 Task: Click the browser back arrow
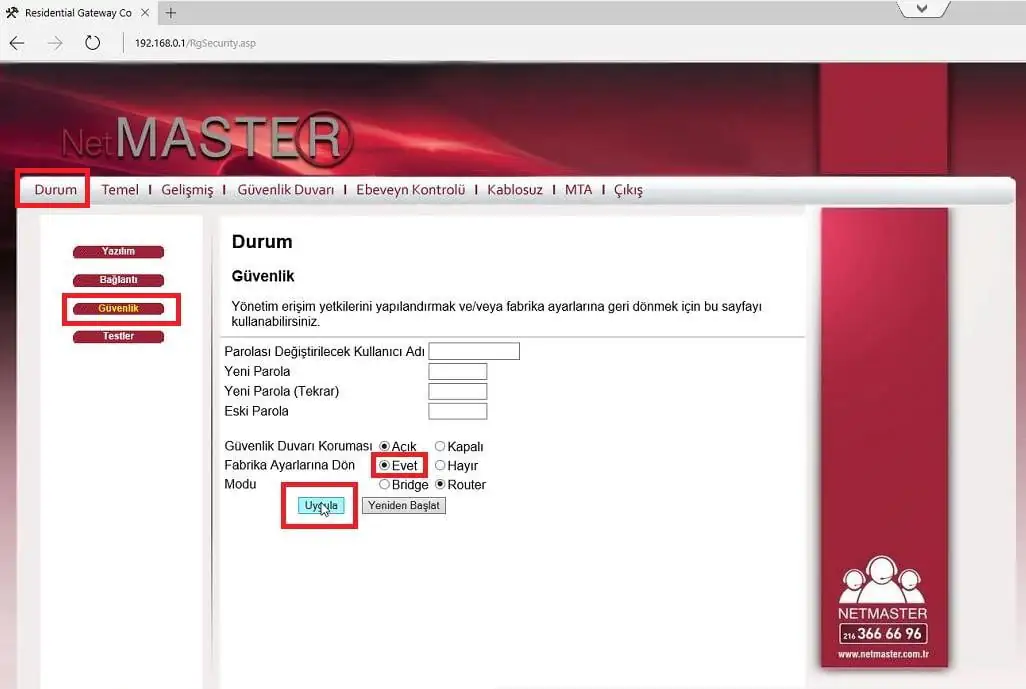[x=16, y=43]
